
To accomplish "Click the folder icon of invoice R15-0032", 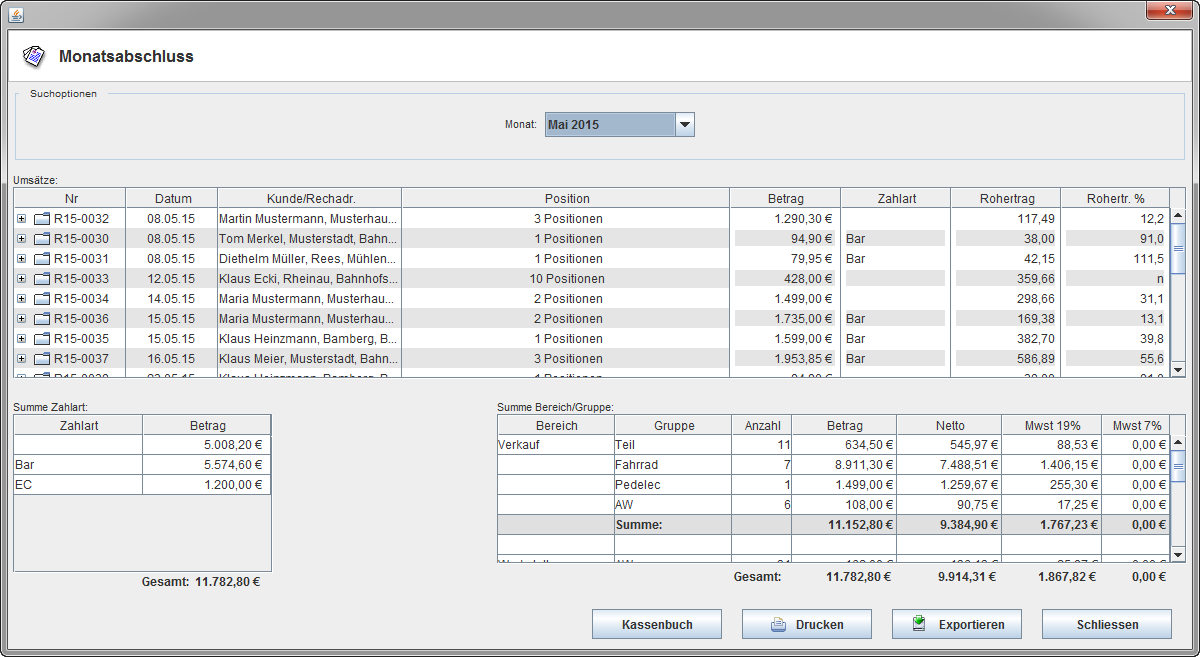I will (x=42, y=219).
